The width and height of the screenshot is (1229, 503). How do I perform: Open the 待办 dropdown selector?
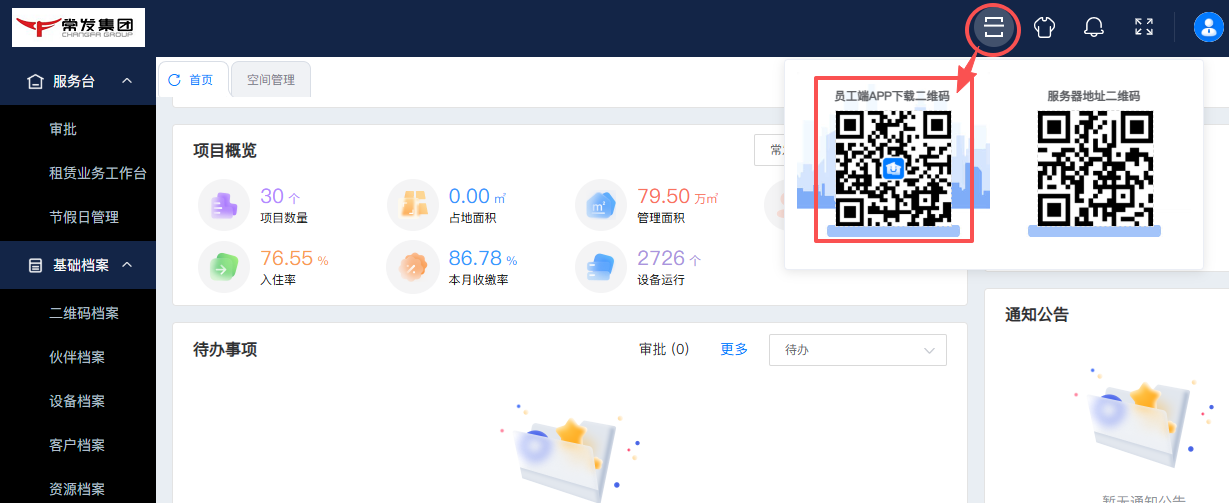(x=857, y=350)
